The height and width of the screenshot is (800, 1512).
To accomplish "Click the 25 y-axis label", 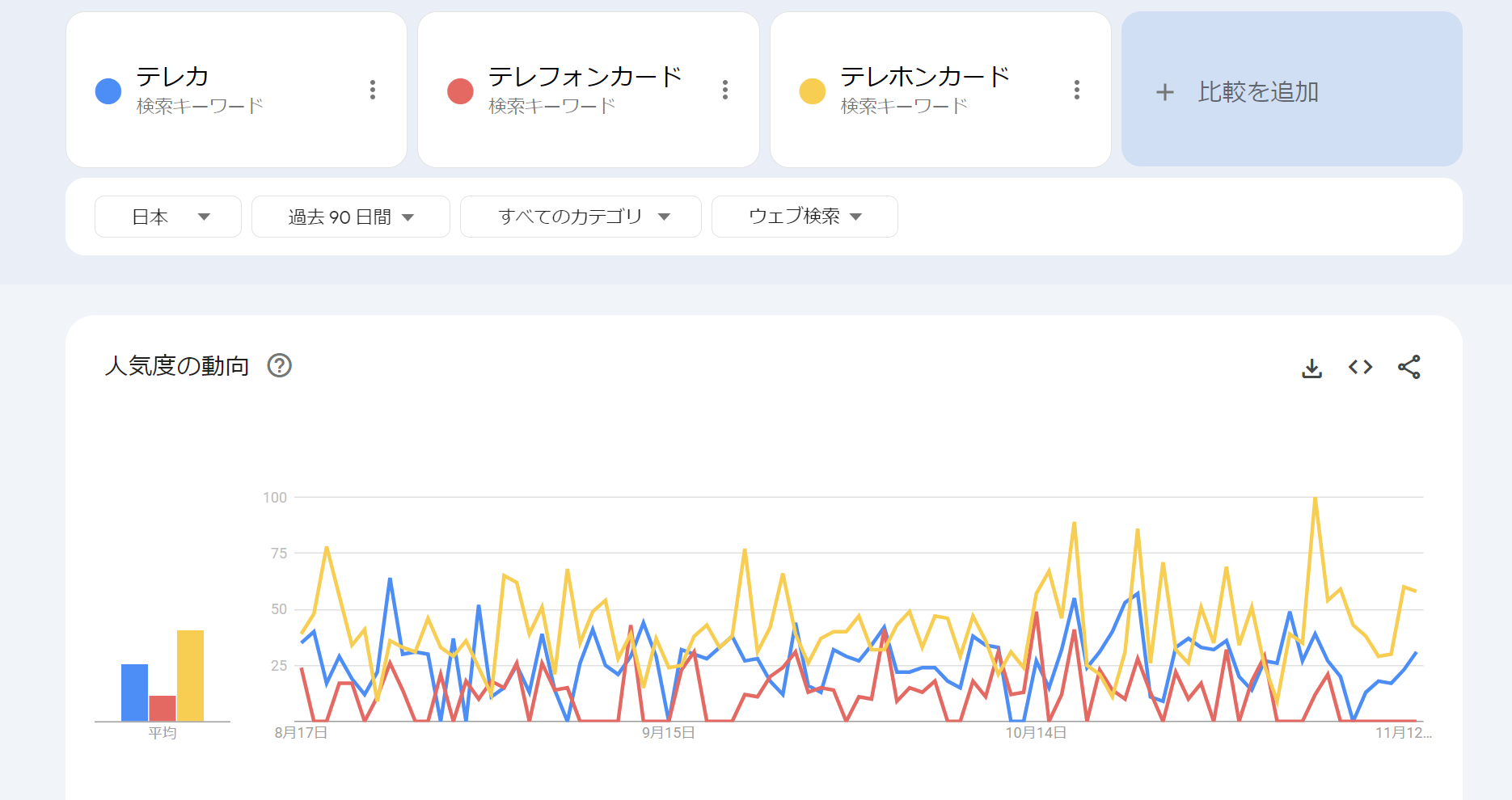I will [x=279, y=666].
